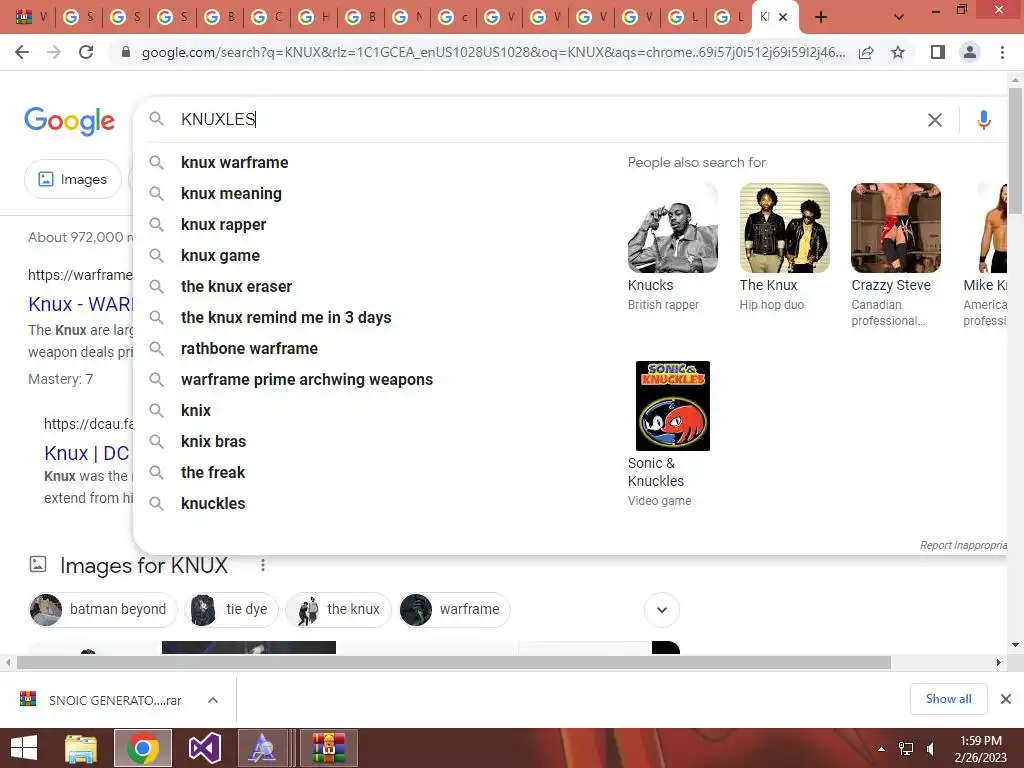Viewport: 1024px width, 768px height.
Task: Open the Knux - WARFRAME result link
Action: (x=80, y=304)
